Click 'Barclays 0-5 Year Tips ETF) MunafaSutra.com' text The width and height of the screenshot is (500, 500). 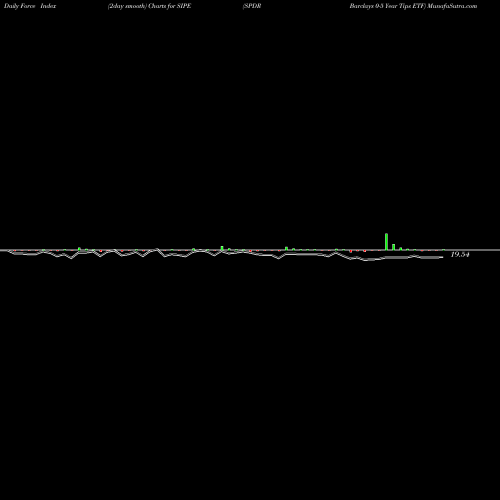point(413,6)
